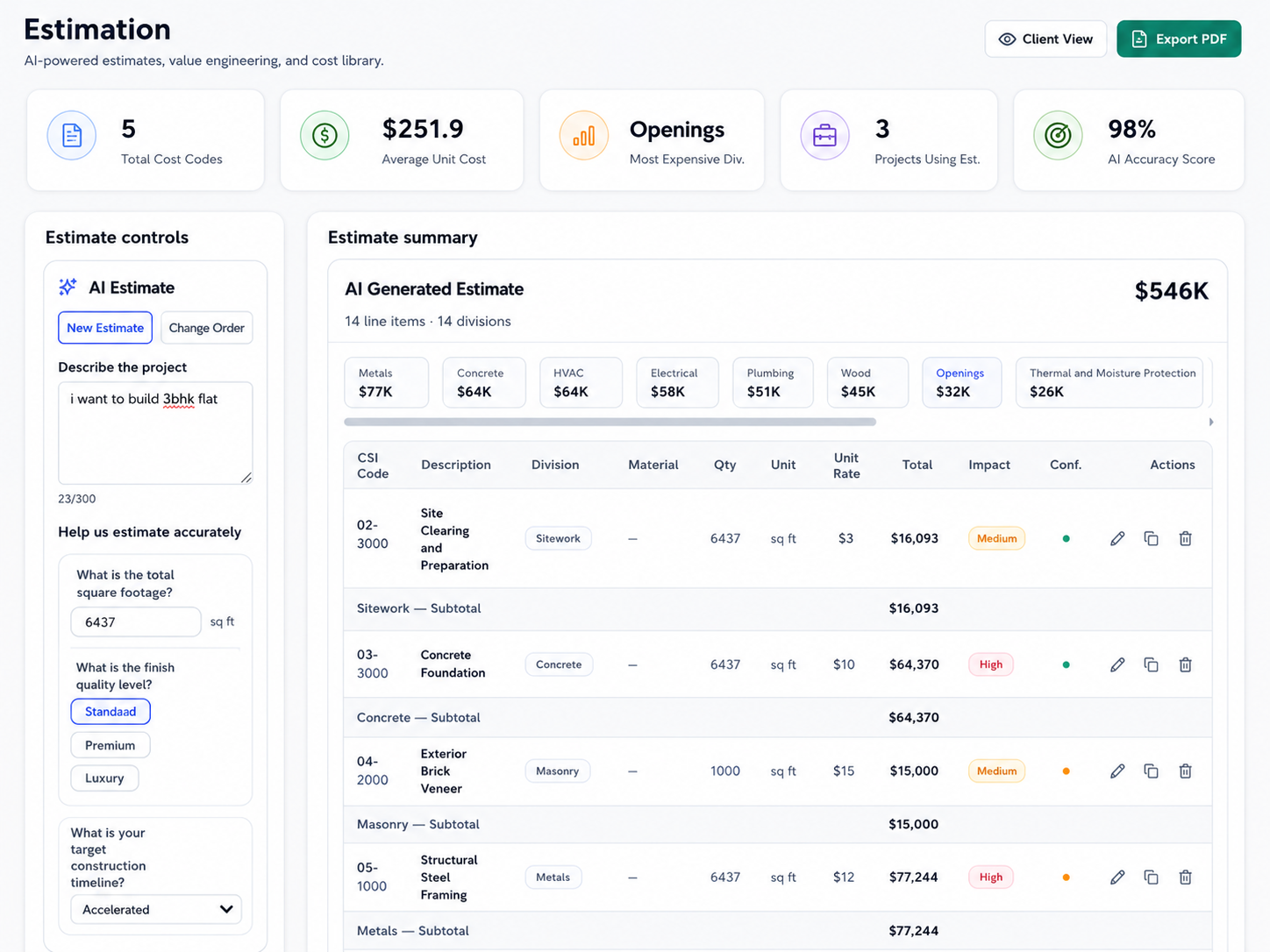
Task: Switch to the New Estimate tab
Action: 105,328
